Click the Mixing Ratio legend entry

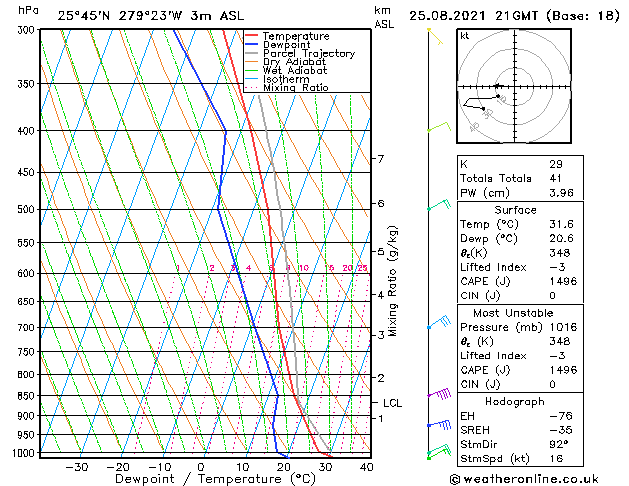[x=296, y=88]
